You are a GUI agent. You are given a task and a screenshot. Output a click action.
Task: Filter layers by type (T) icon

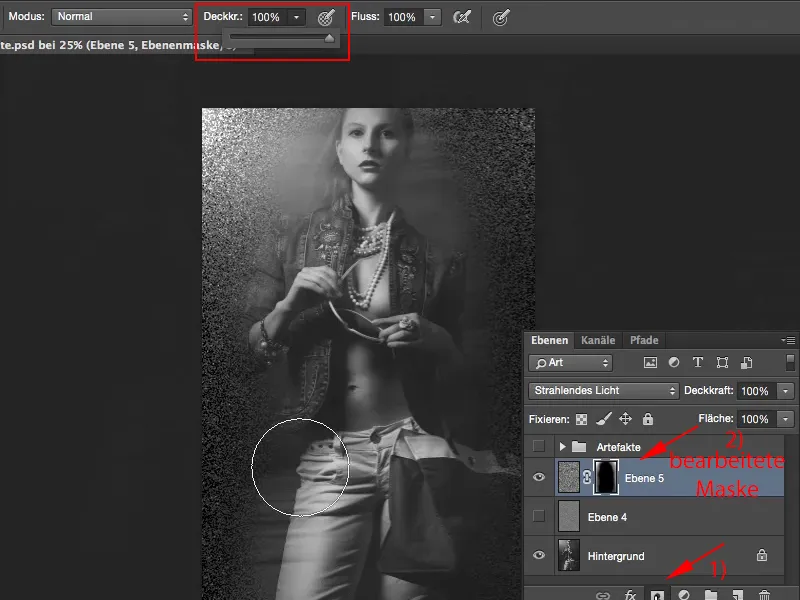click(x=697, y=362)
